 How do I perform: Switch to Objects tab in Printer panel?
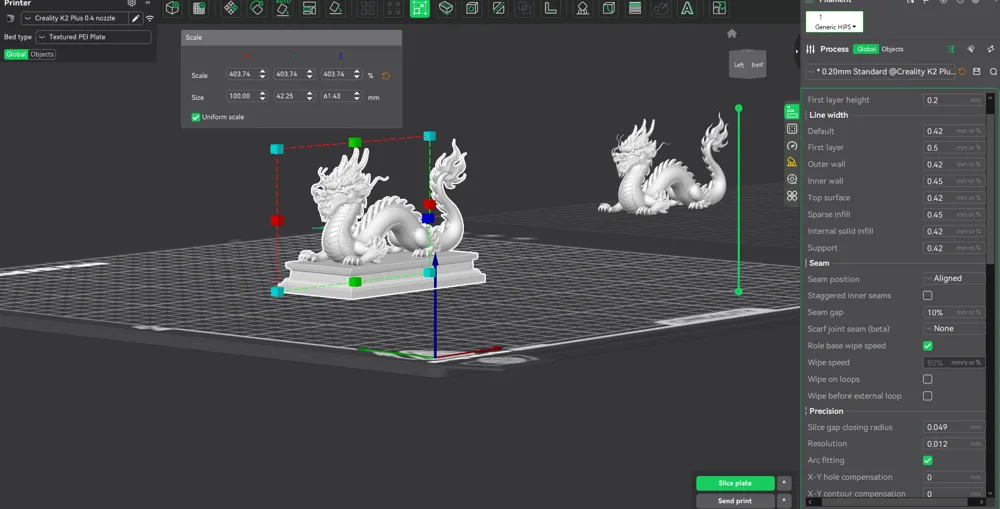42,54
